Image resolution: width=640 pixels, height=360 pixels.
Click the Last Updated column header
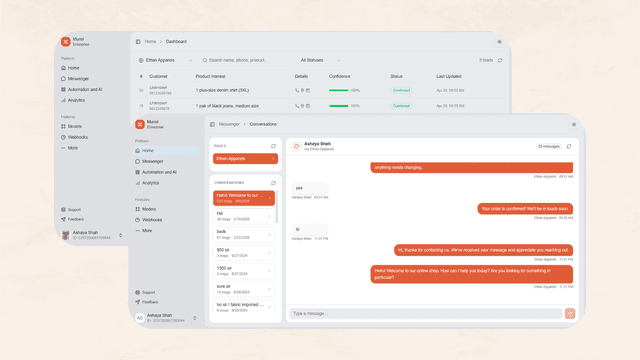click(x=449, y=76)
